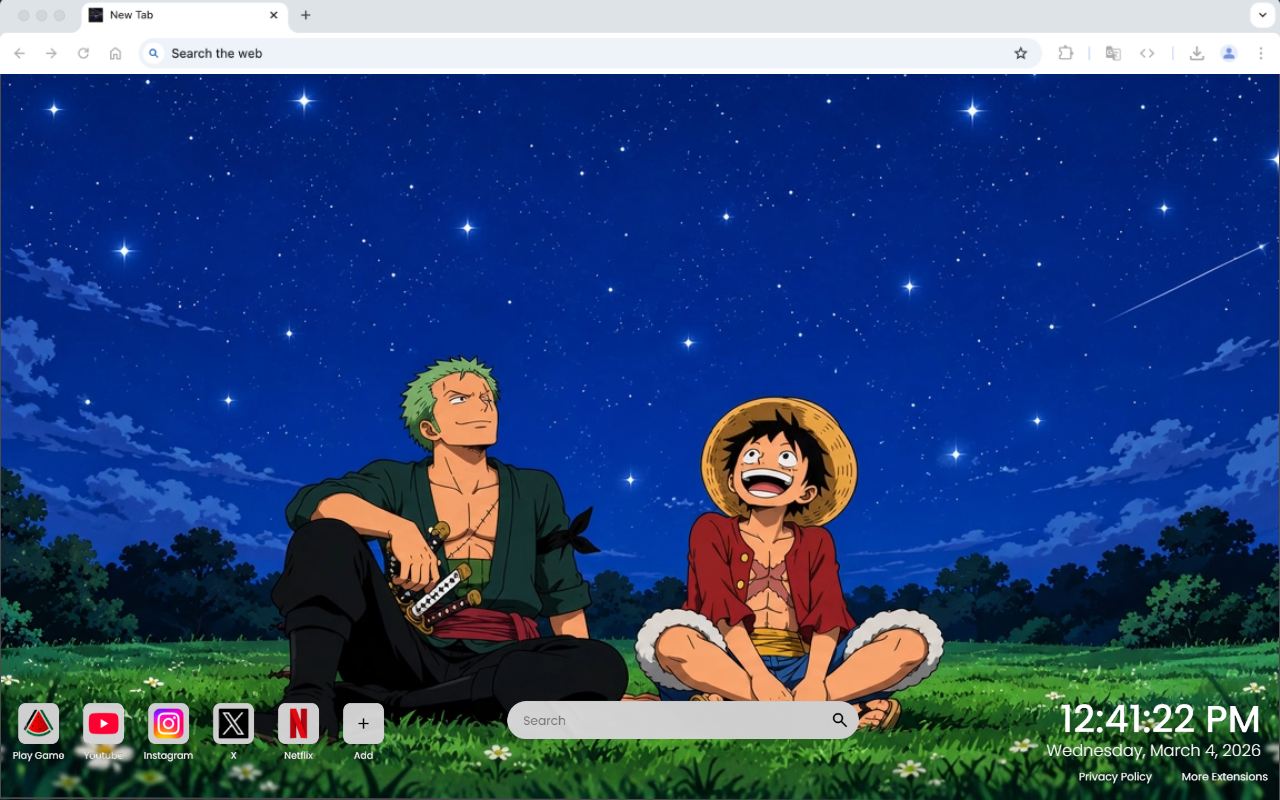Reload the current page

coord(83,53)
